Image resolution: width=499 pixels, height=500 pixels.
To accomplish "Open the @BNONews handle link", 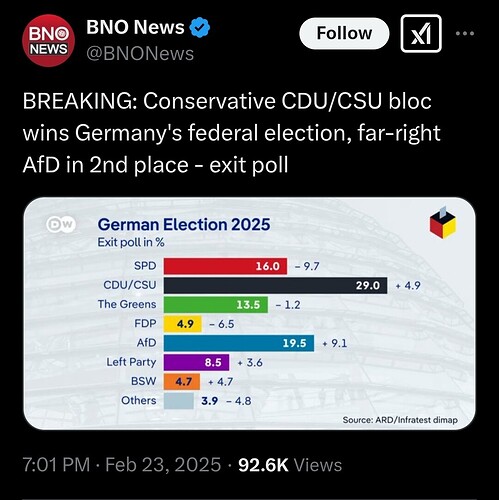I will point(140,54).
